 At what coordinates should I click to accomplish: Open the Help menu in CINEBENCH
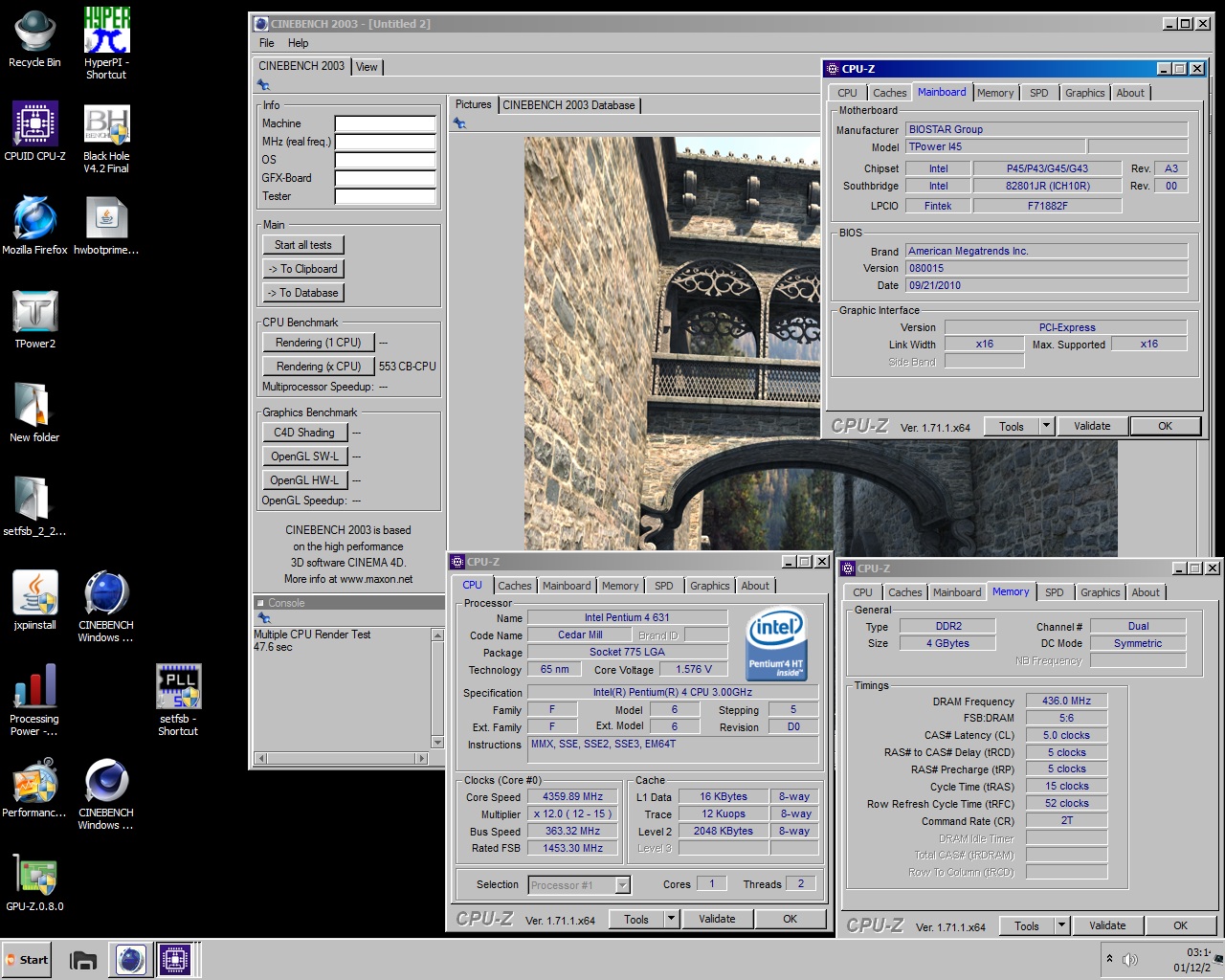click(x=298, y=43)
